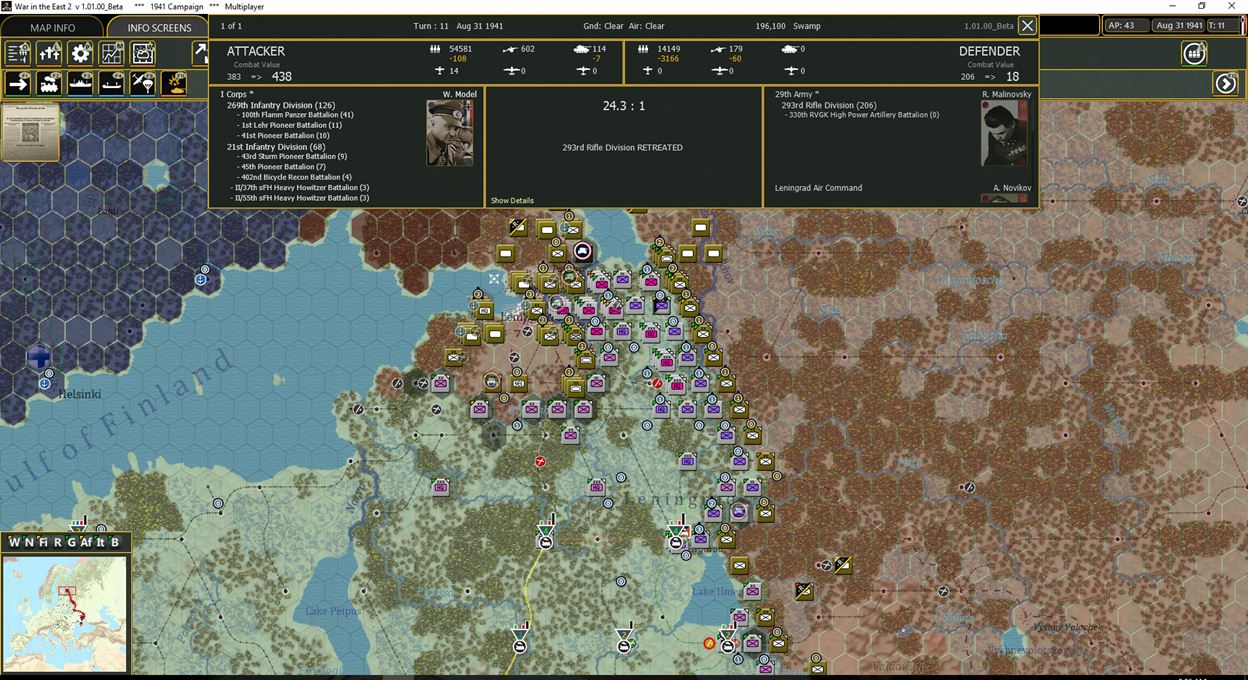Click the white X battle marker near Leningrad

[x=494, y=279]
